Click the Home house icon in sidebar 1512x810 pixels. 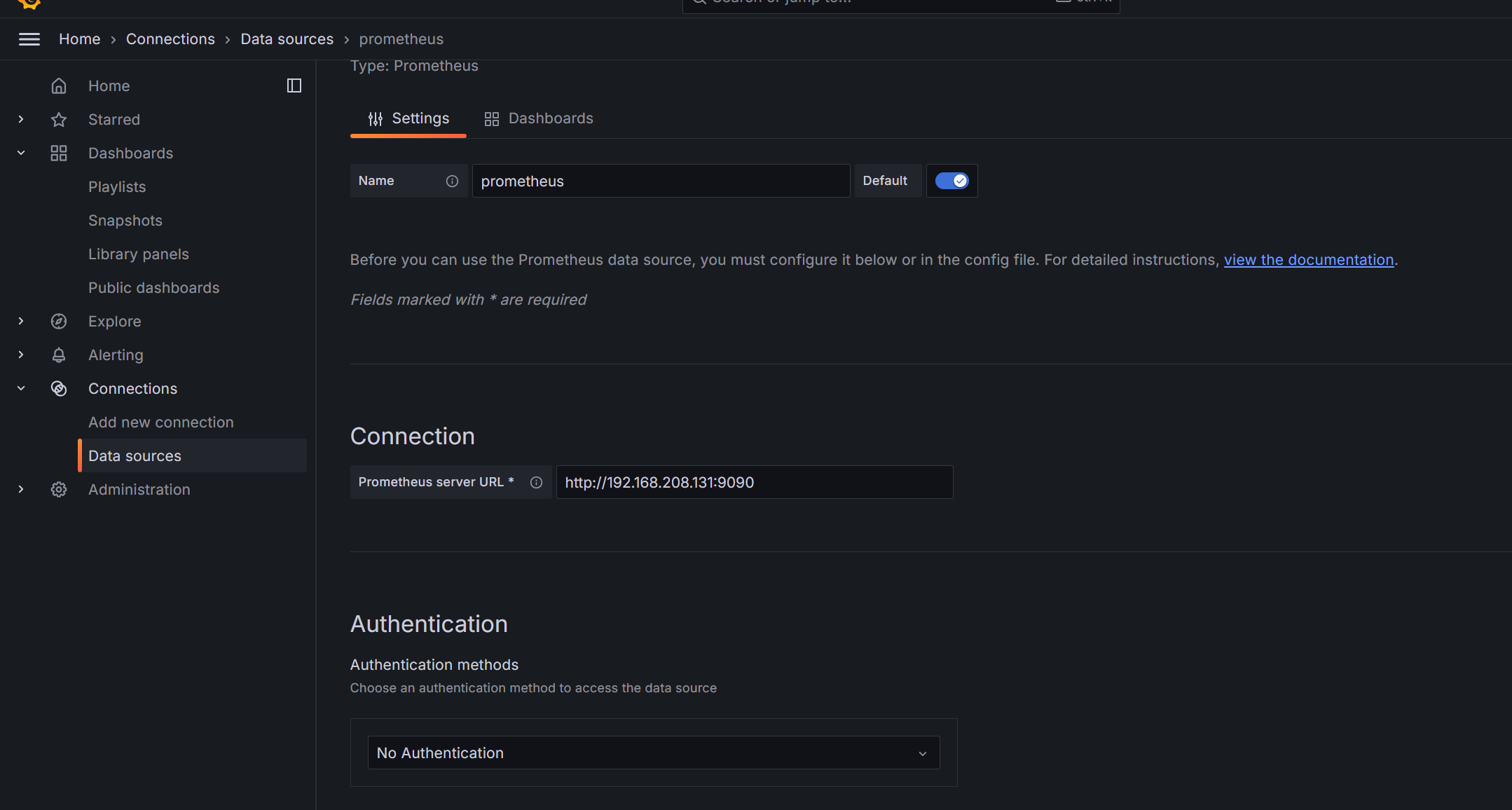[59, 85]
